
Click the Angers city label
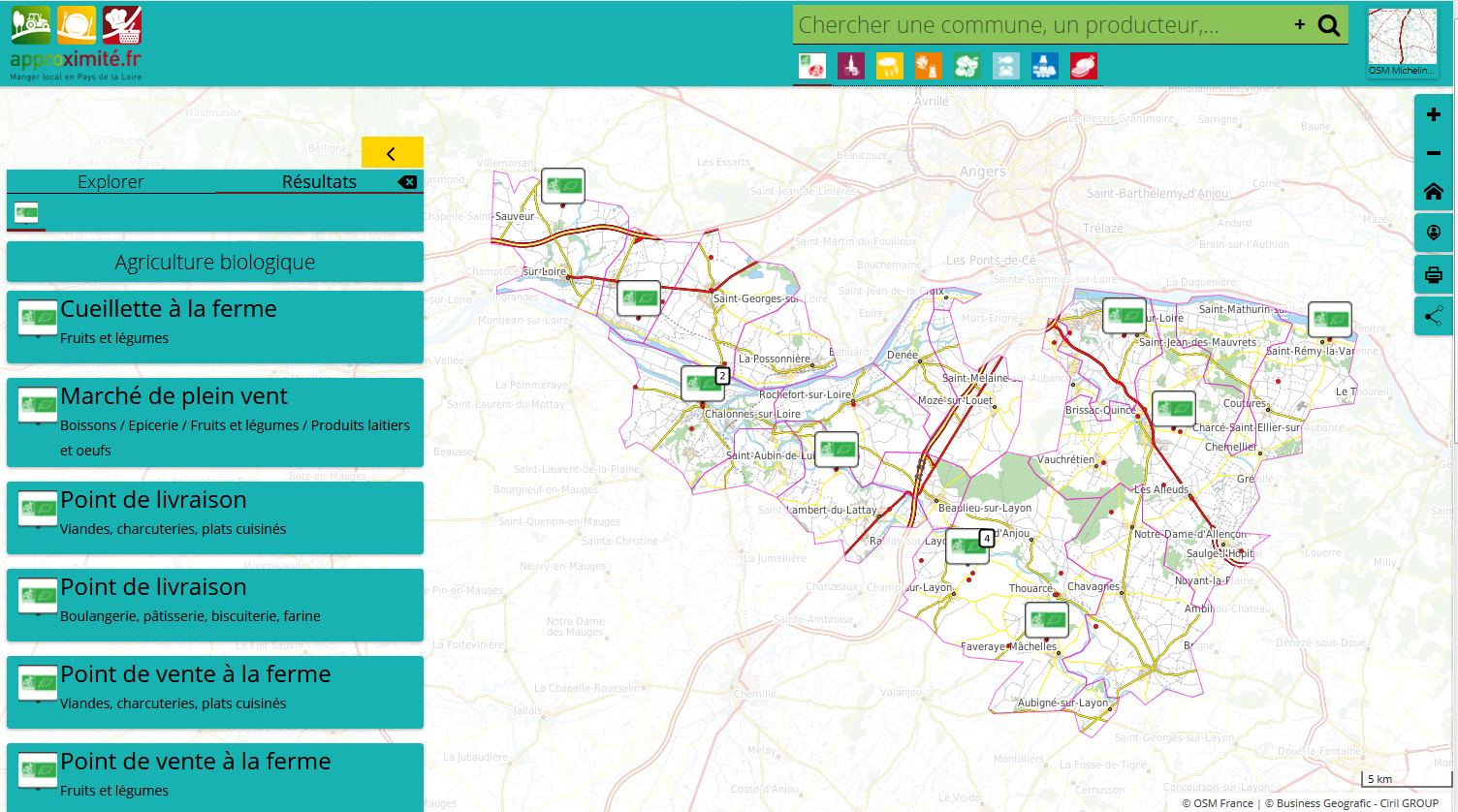click(x=983, y=172)
